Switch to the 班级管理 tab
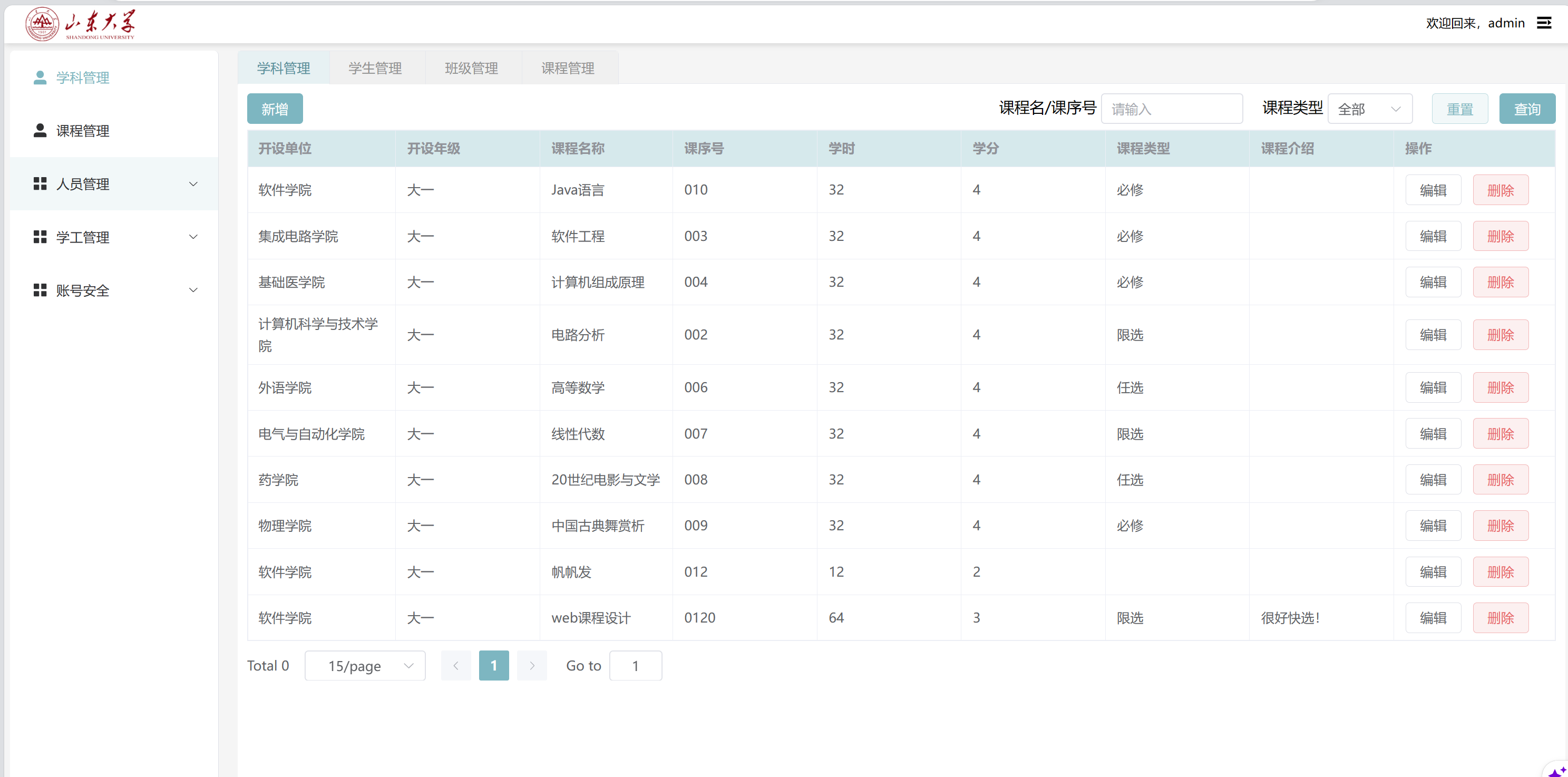The image size is (1568, 777). click(x=472, y=67)
